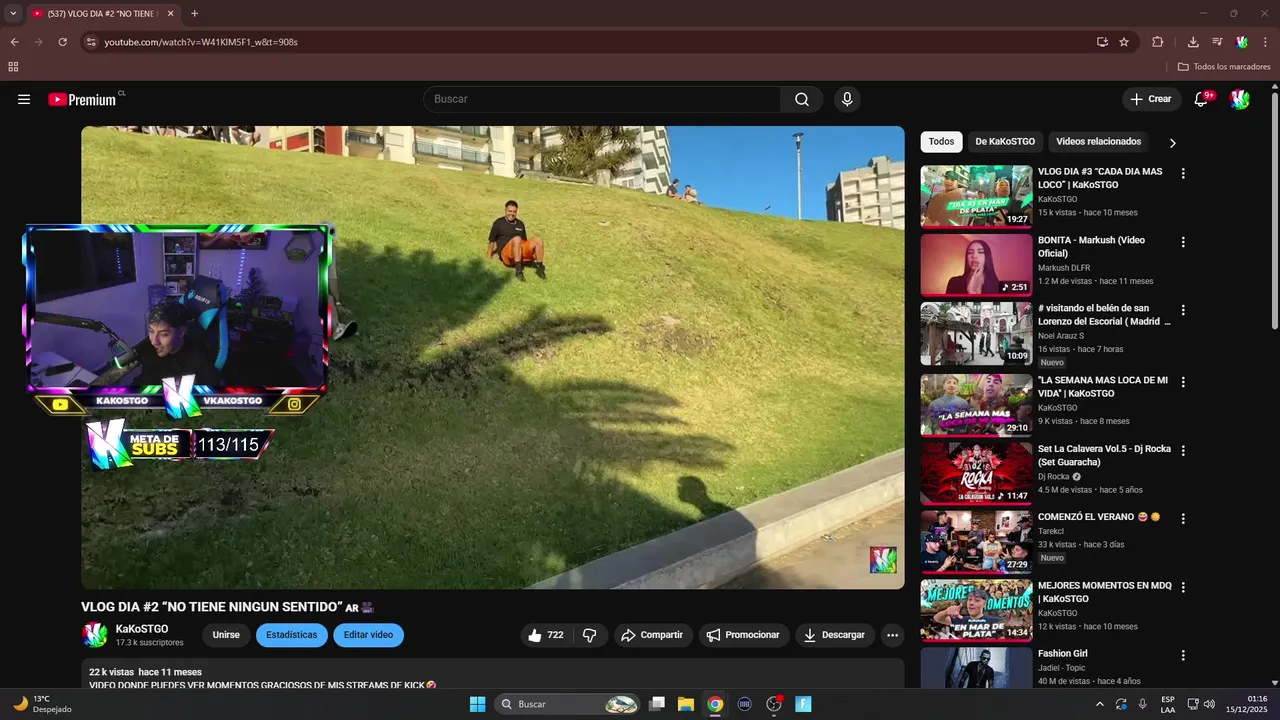Click the address bar URL
The image size is (1280, 720).
pos(201,42)
